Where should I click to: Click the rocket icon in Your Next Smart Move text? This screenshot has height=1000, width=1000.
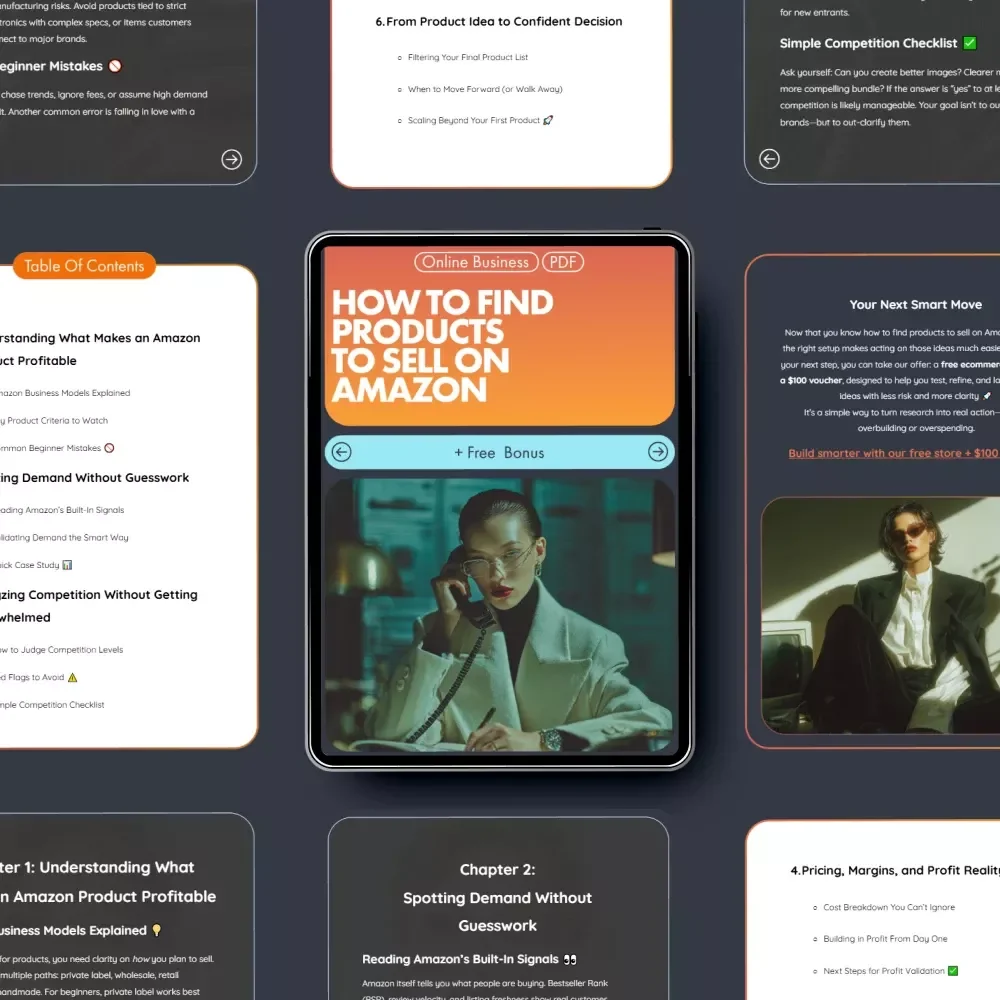click(987, 396)
